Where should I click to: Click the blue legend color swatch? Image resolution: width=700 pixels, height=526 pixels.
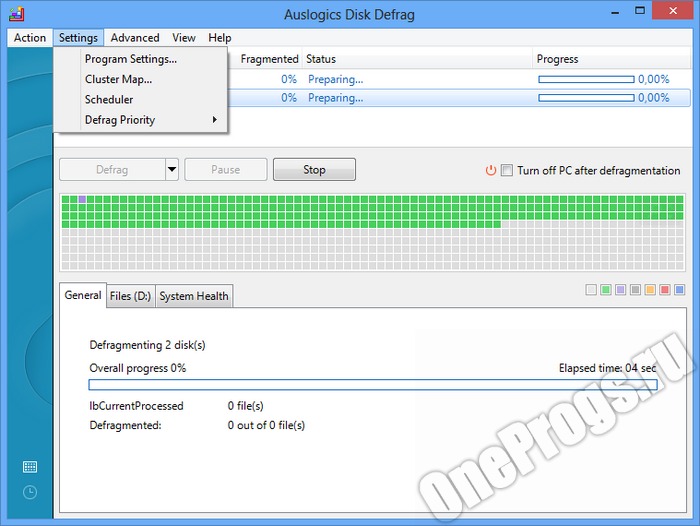pyautogui.click(x=679, y=290)
